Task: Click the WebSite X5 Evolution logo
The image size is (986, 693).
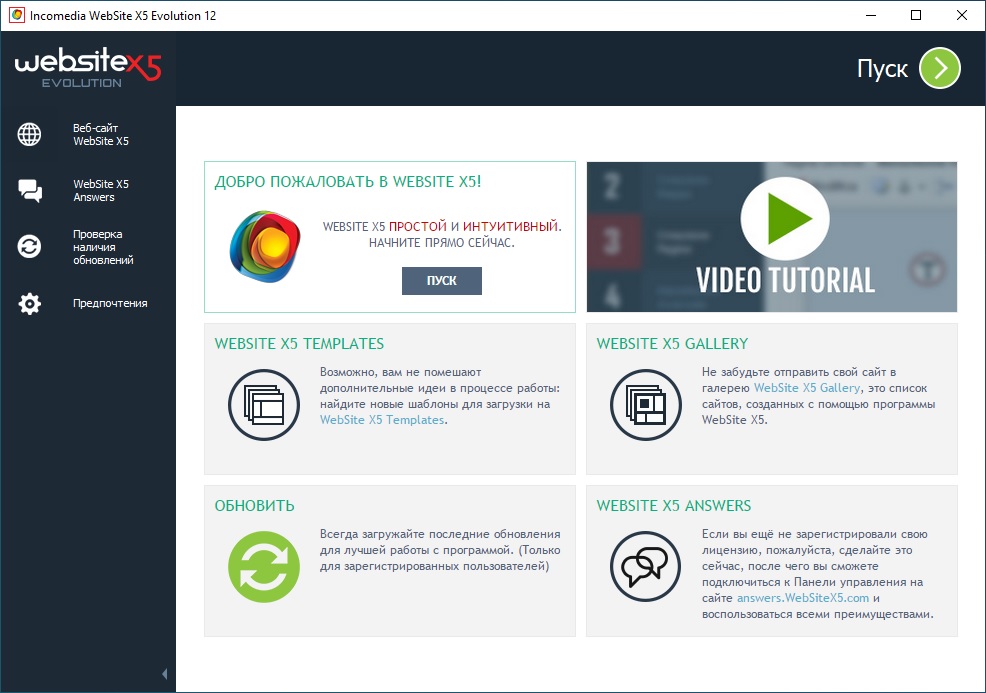Action: tap(87, 68)
